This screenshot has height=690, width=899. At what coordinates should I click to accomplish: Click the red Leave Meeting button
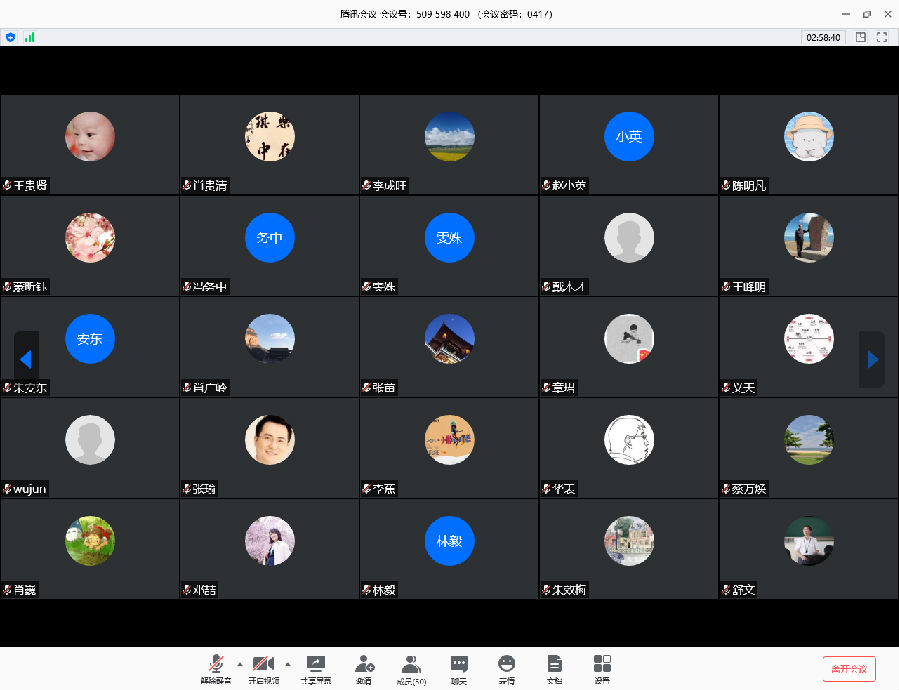(x=848, y=669)
